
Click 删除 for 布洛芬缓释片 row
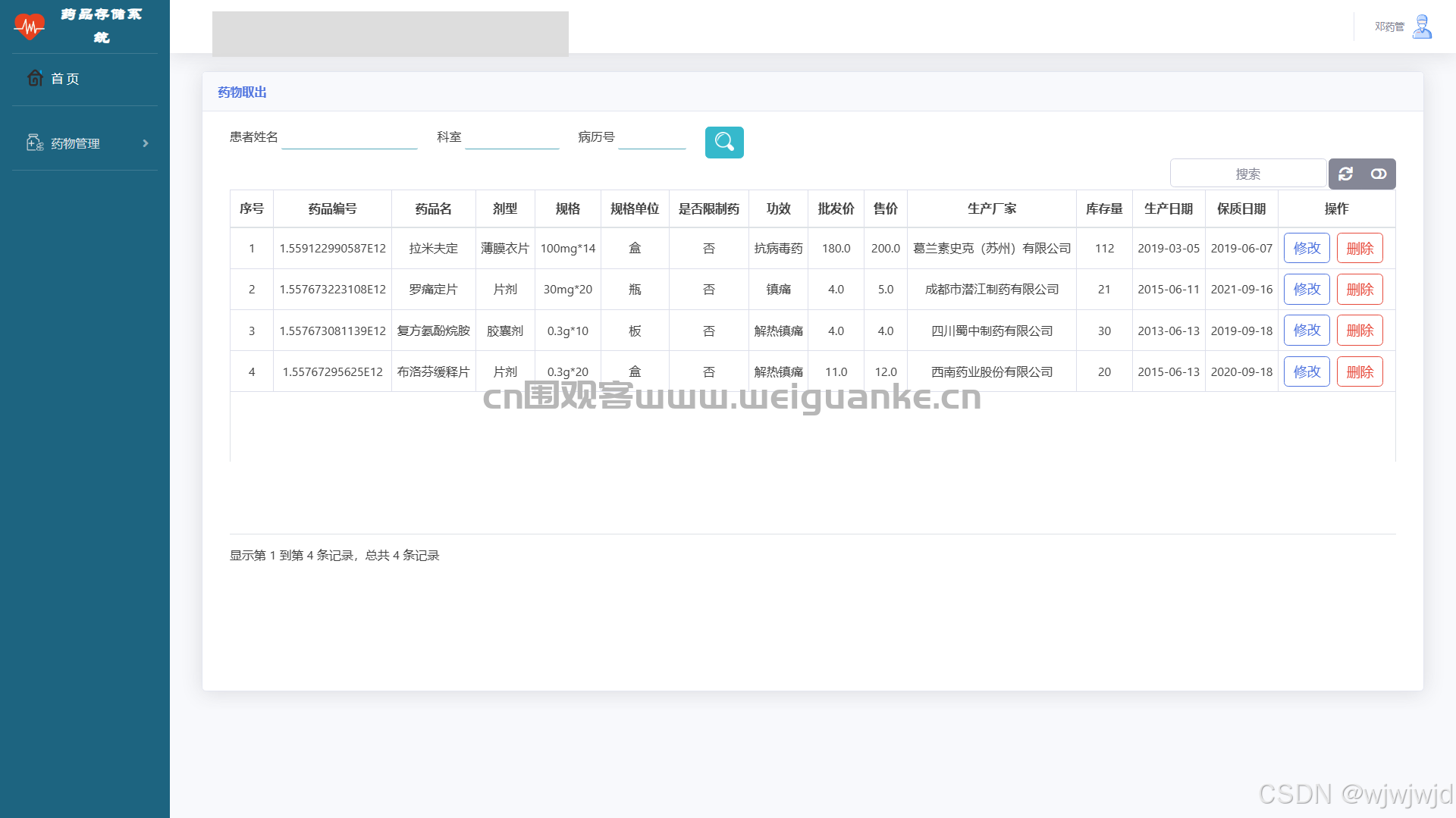1360,372
